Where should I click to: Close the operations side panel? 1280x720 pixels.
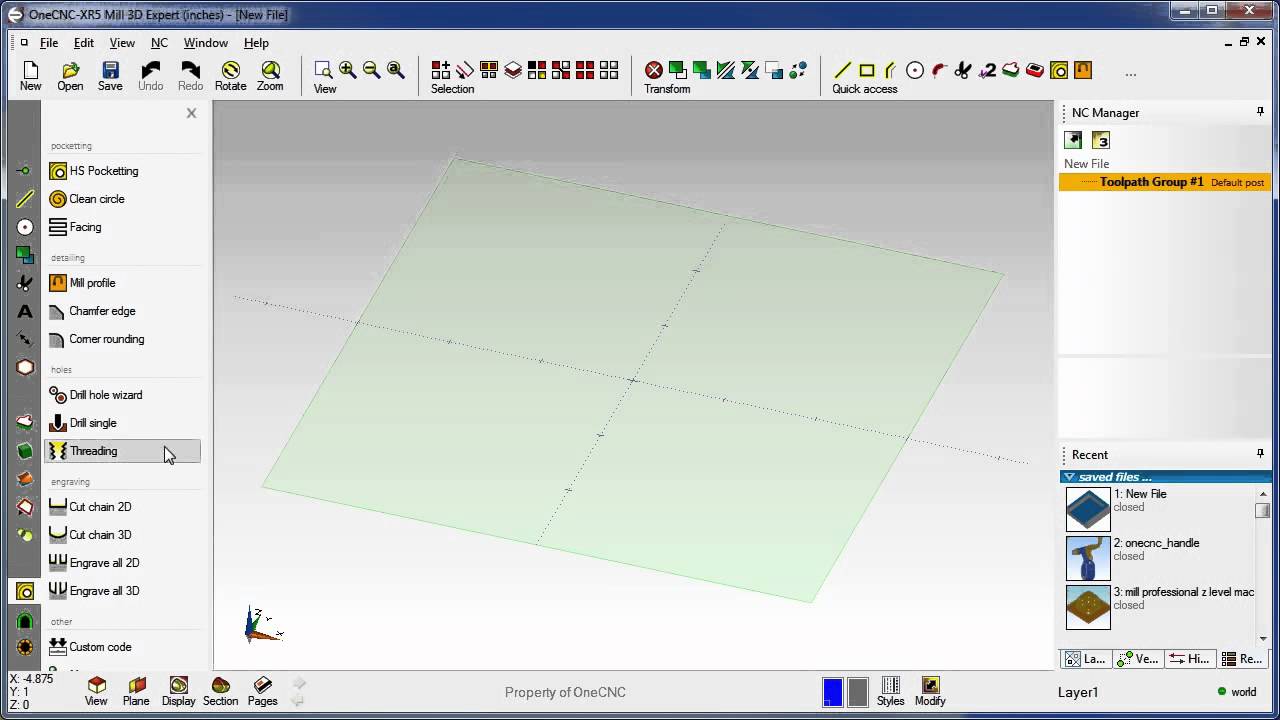coord(191,113)
